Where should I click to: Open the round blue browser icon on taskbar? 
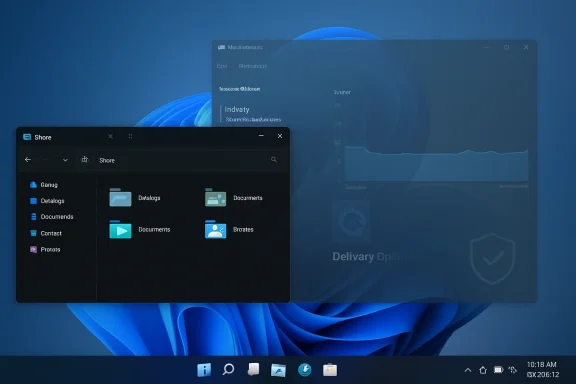(x=305, y=369)
